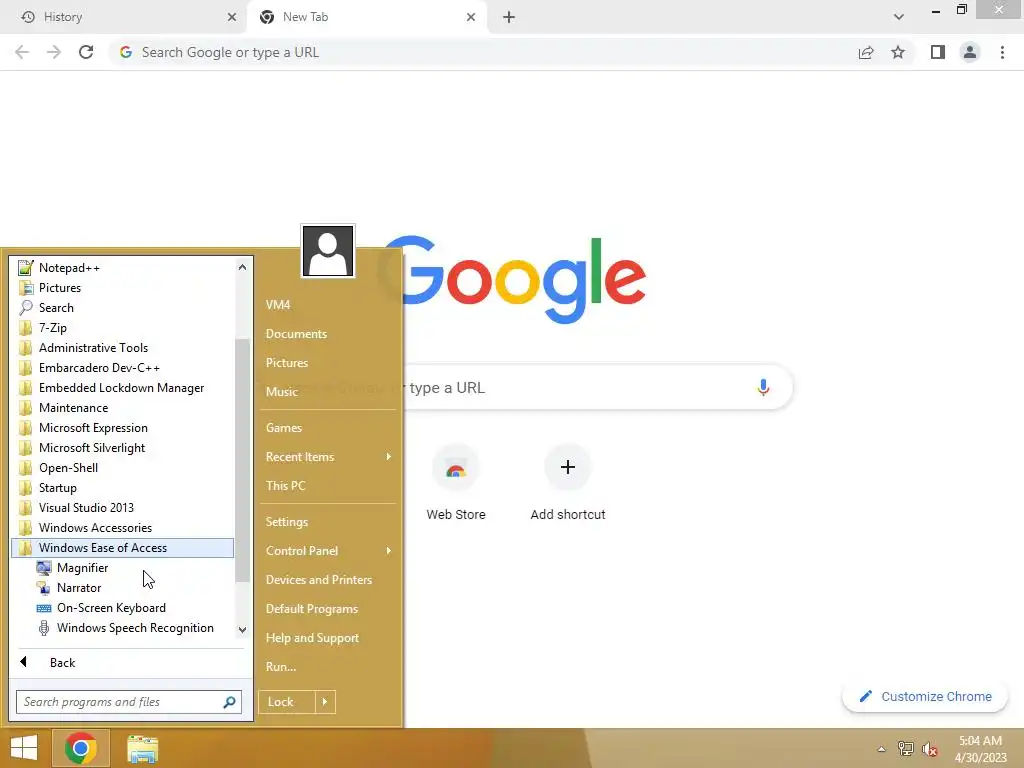Open File Explorer from the taskbar
The width and height of the screenshot is (1024, 768).
coord(142,748)
